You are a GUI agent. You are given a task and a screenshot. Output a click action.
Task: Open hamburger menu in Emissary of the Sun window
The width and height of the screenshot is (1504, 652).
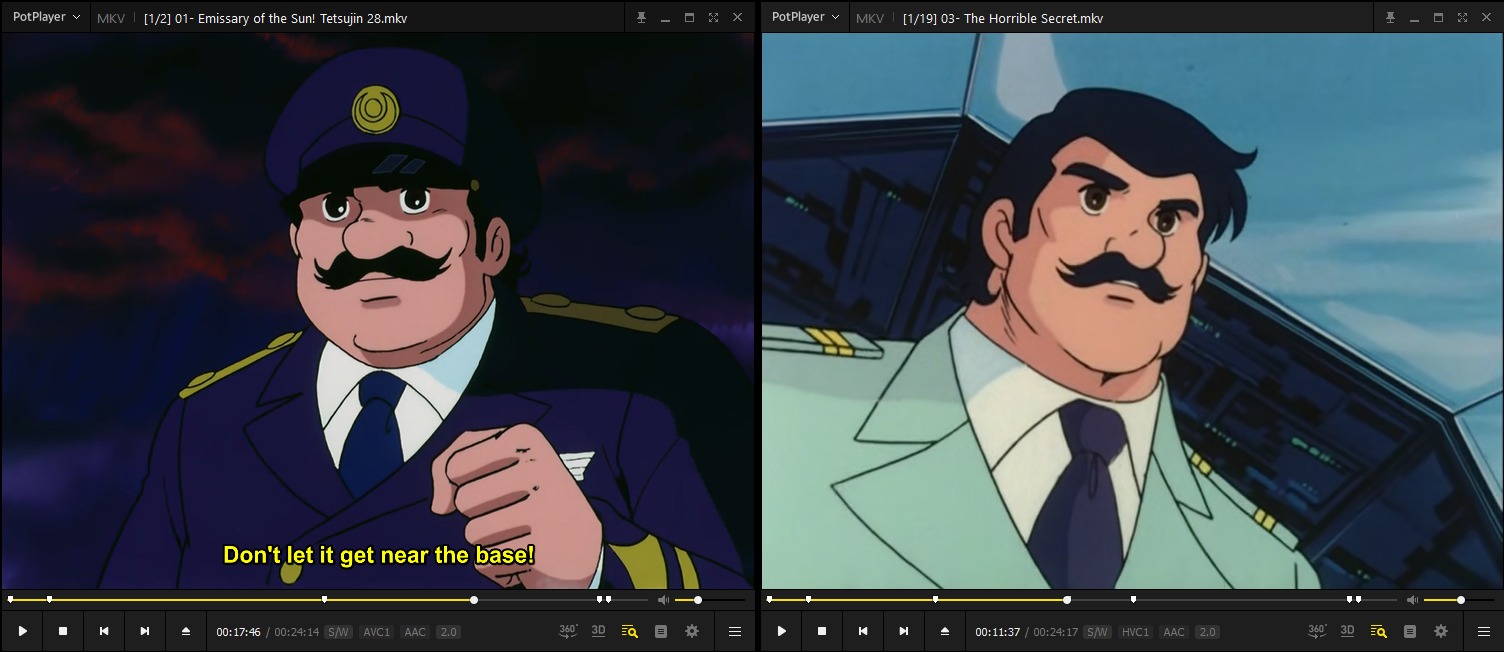(735, 631)
